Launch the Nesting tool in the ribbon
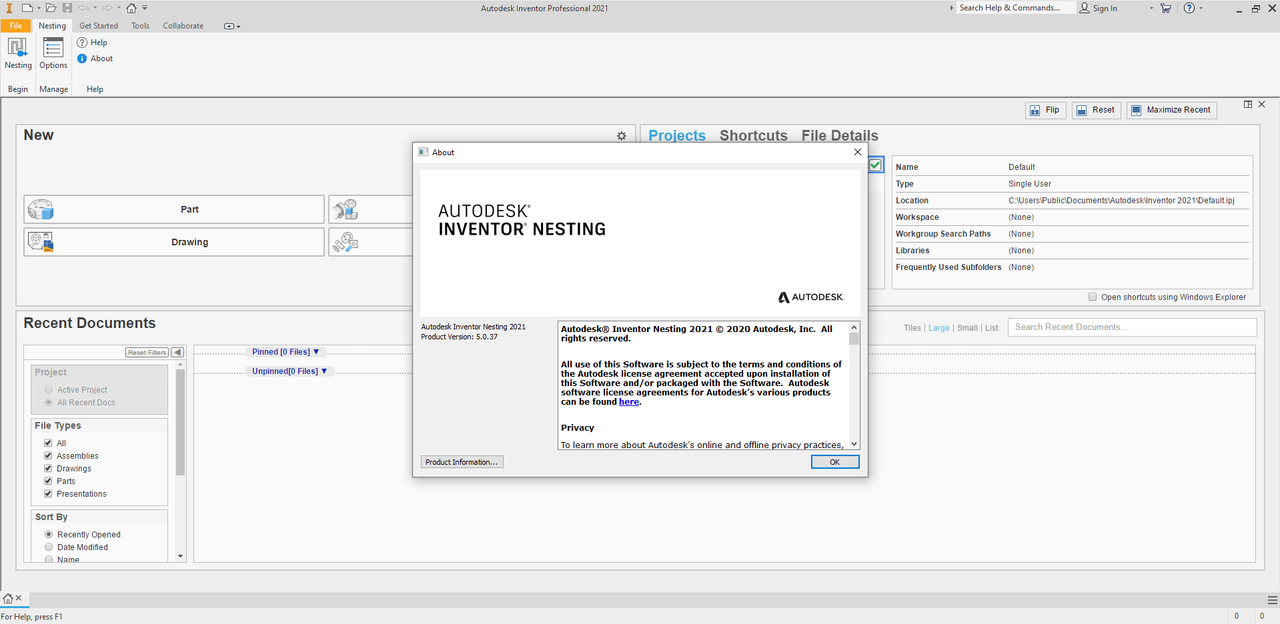 [18, 53]
